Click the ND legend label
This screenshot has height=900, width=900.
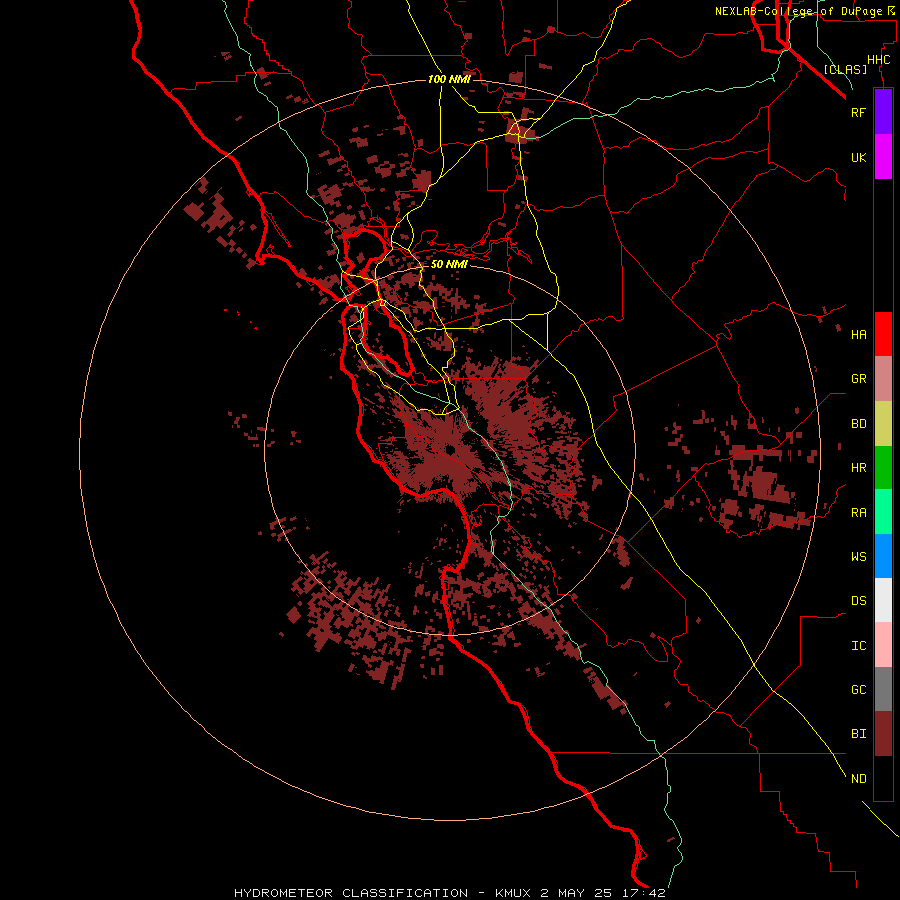(x=859, y=779)
